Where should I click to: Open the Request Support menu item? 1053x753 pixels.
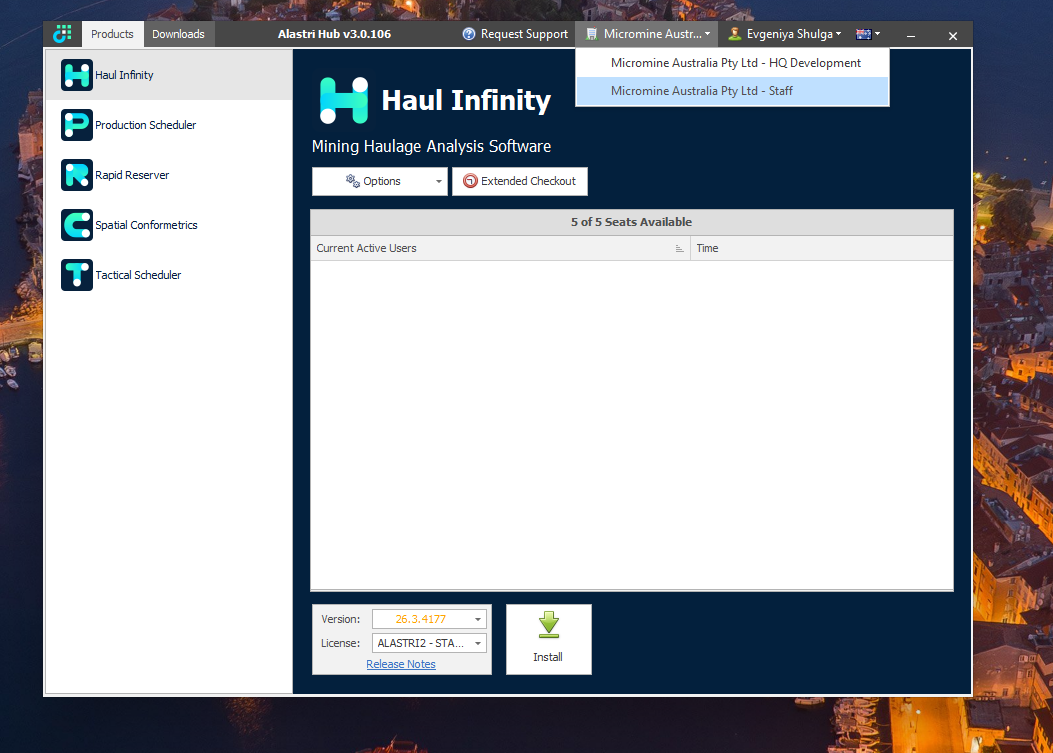515,34
